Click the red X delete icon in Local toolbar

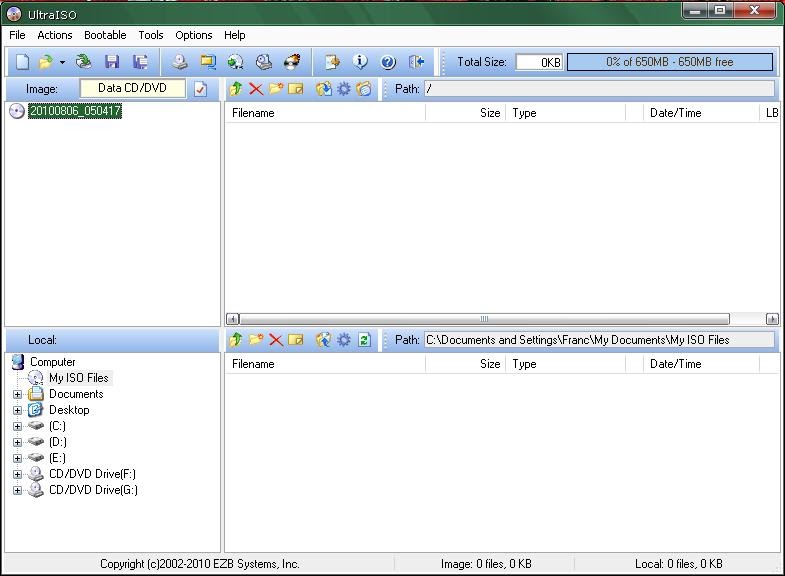point(276,340)
